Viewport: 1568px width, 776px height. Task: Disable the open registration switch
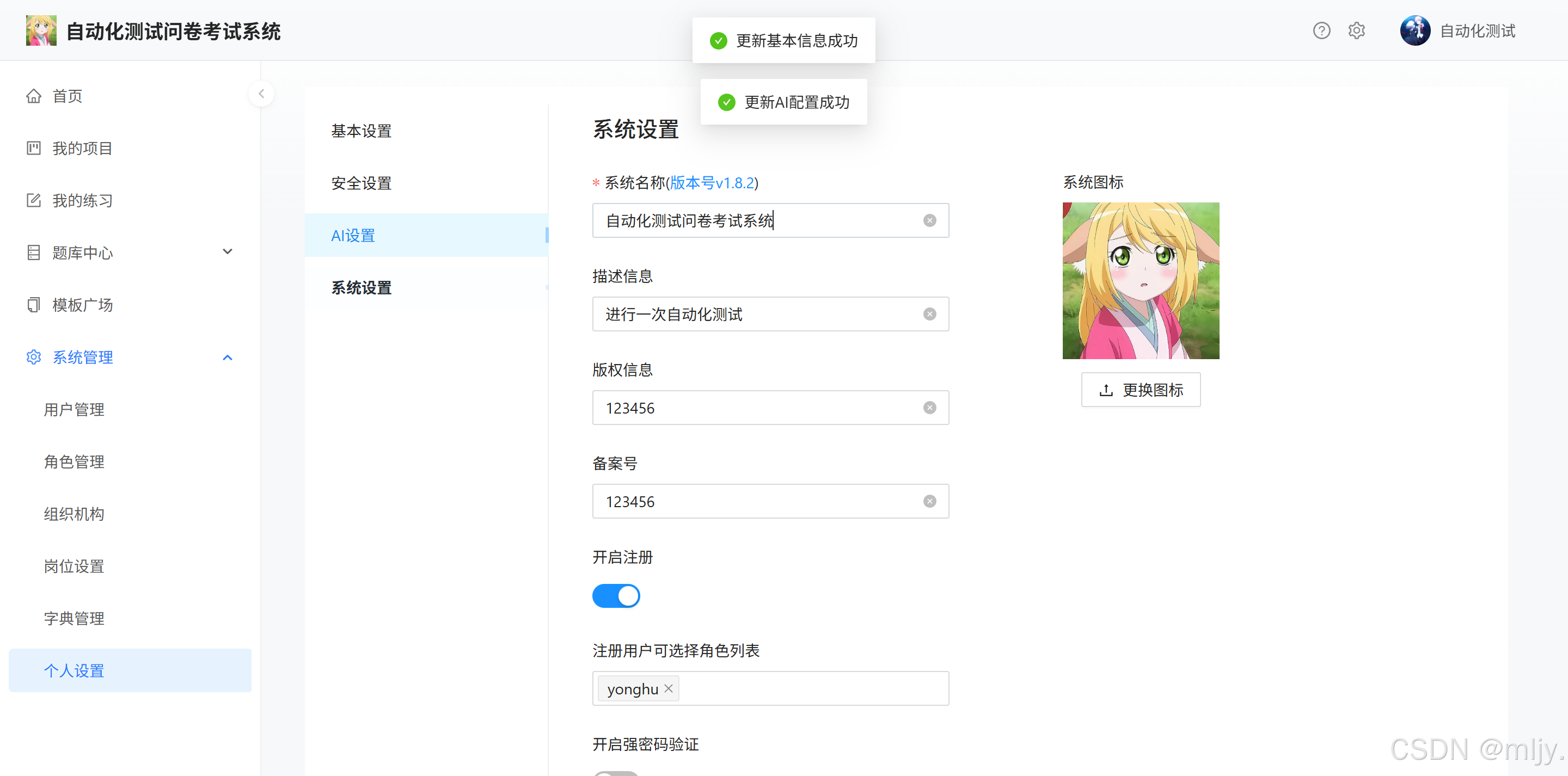(x=616, y=596)
